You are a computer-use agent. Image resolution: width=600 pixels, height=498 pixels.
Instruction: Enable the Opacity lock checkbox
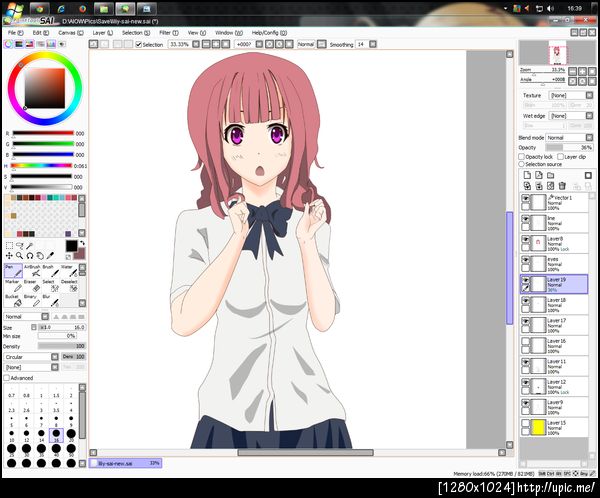pyautogui.click(x=521, y=157)
